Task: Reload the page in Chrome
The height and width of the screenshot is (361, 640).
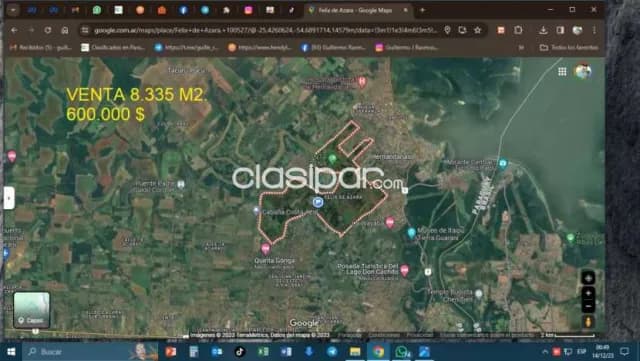Action: (48, 30)
